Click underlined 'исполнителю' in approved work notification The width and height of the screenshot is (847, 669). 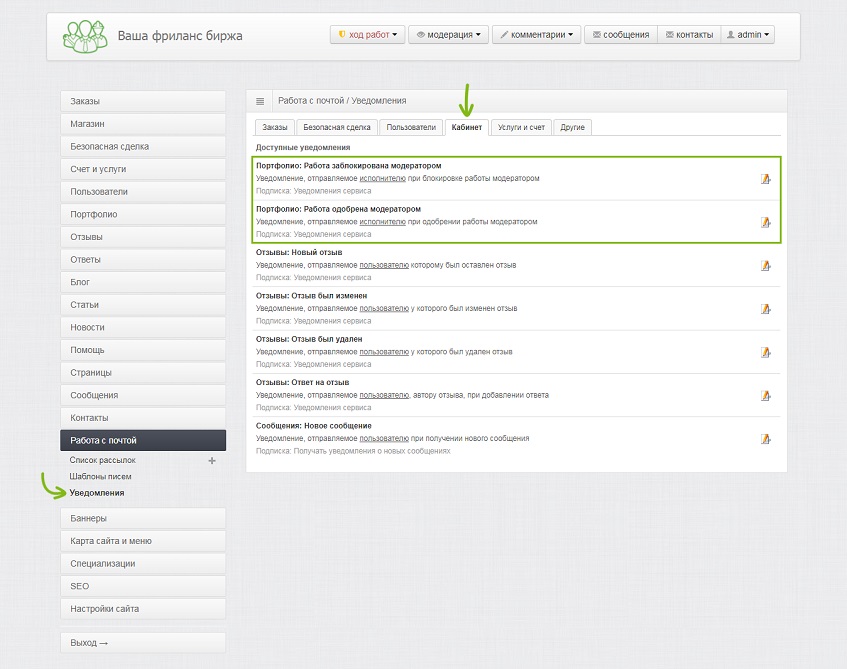382,222
